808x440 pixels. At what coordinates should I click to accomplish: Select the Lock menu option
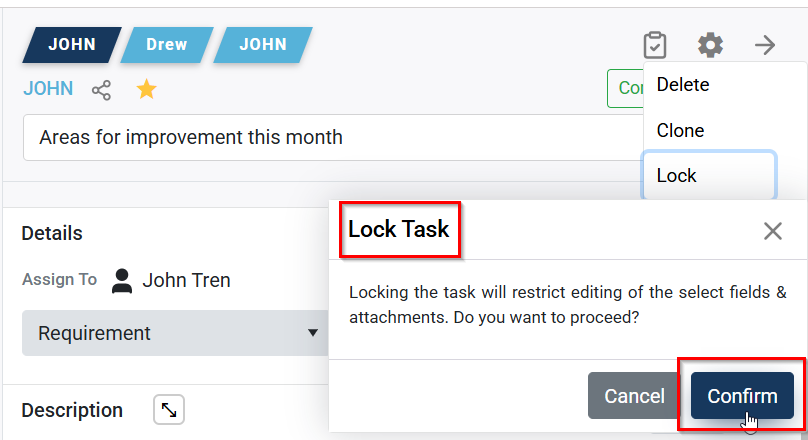[x=677, y=176]
